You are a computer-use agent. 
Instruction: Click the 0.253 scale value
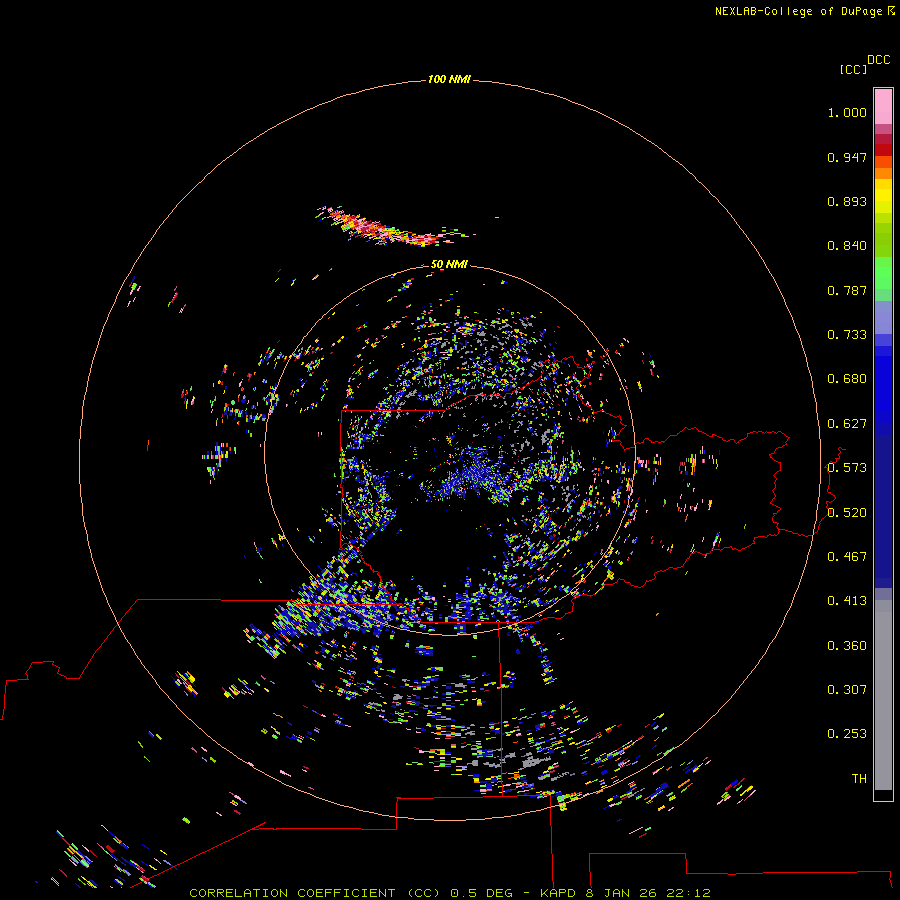(847, 734)
